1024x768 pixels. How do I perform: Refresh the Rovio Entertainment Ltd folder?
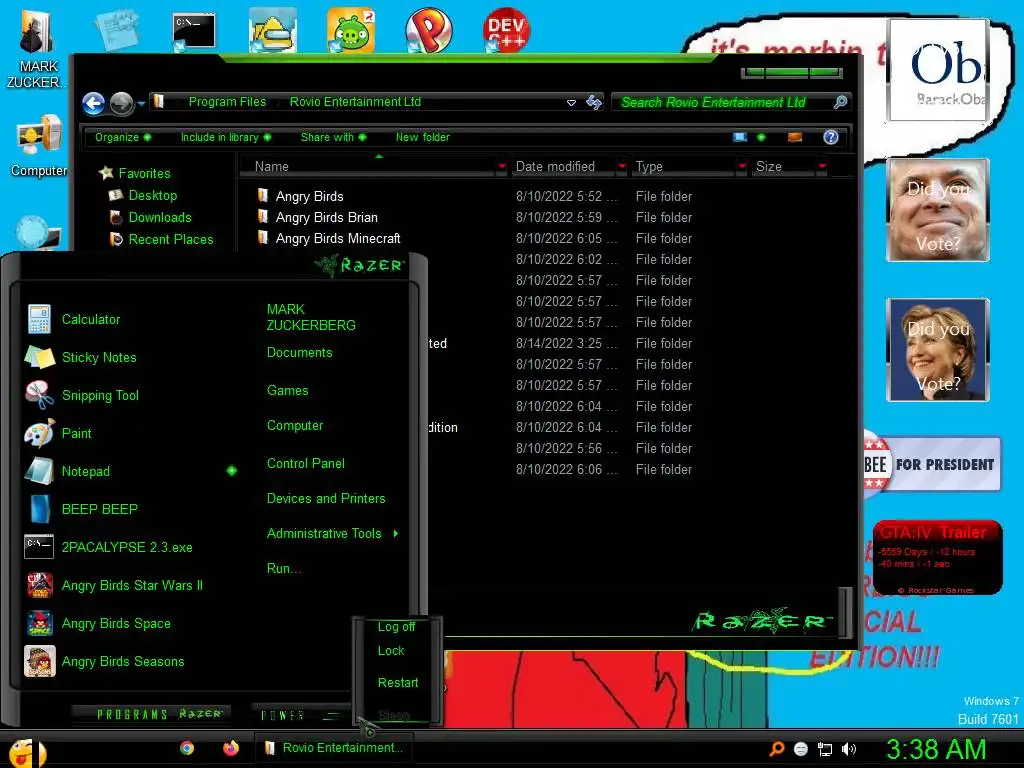coord(594,103)
